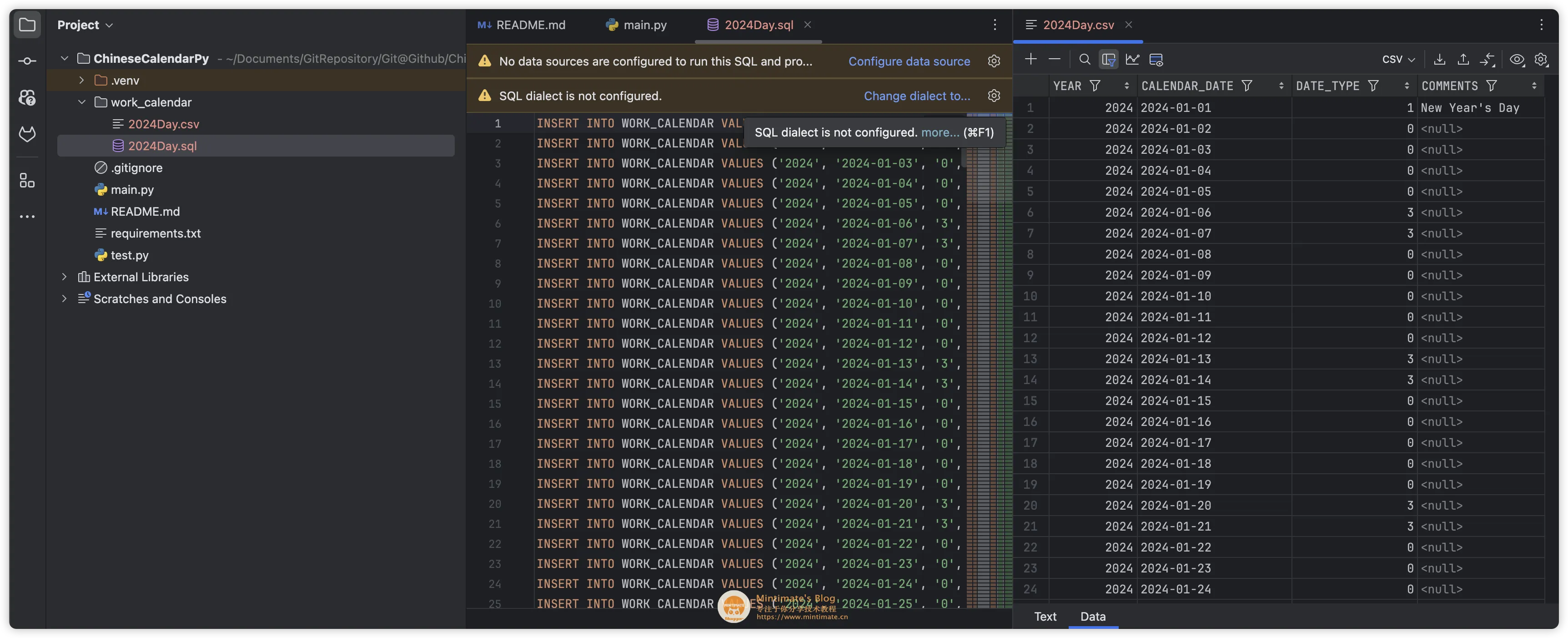Click the upload/import data icon
The height and width of the screenshot is (638, 1568).
coord(1463,59)
